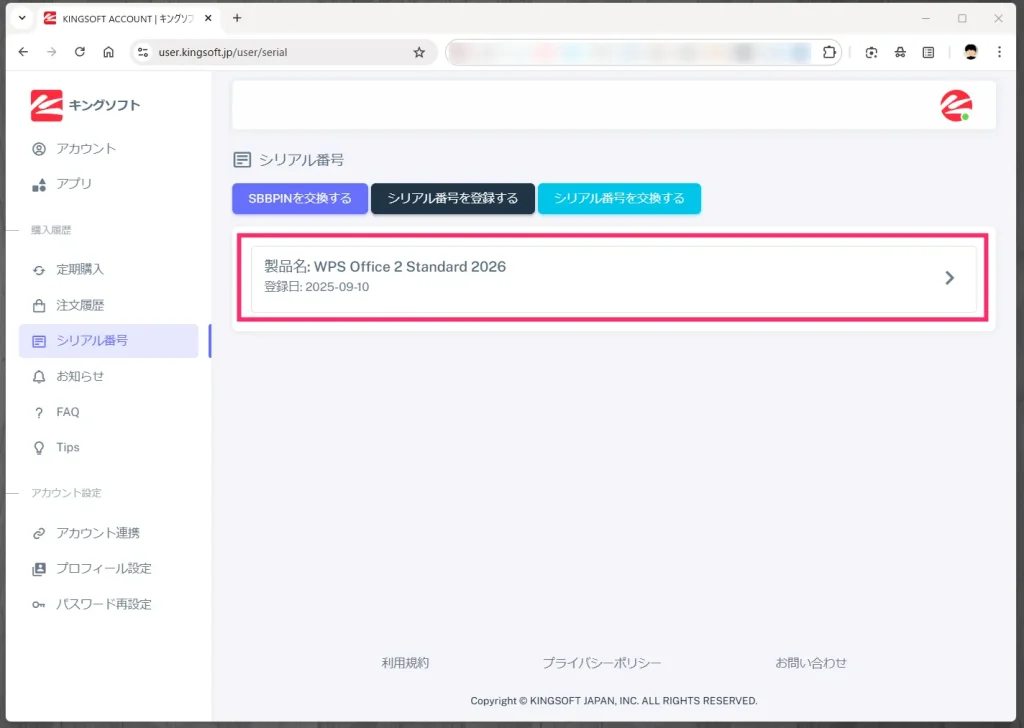This screenshot has width=1024, height=728.
Task: Reload the page
Action: tap(80, 52)
